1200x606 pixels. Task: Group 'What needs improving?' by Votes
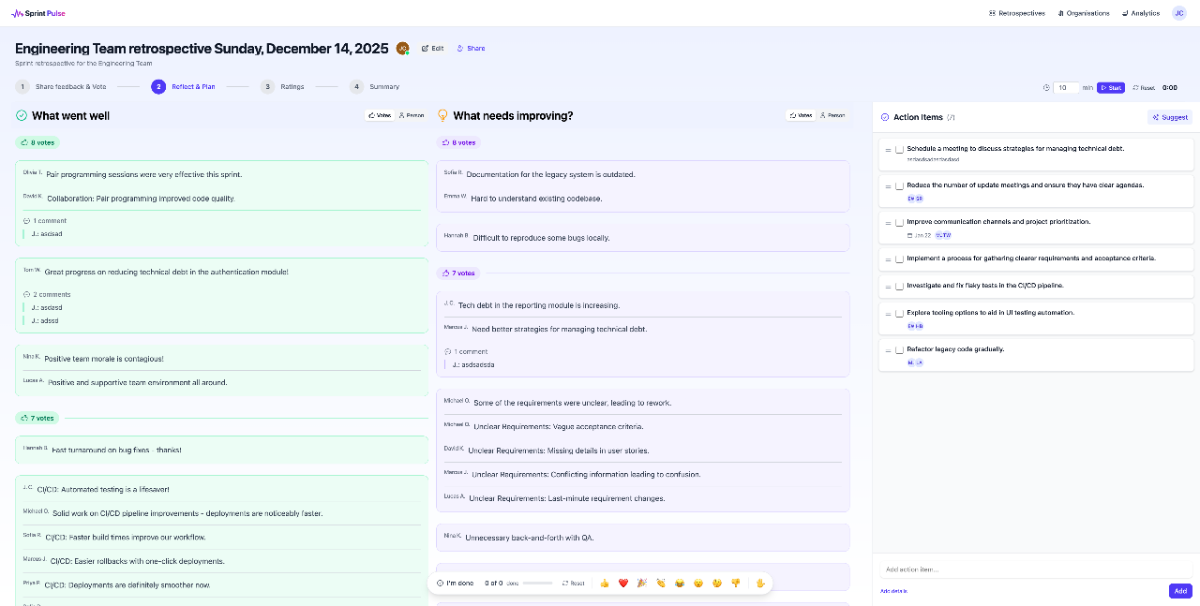tap(800, 115)
